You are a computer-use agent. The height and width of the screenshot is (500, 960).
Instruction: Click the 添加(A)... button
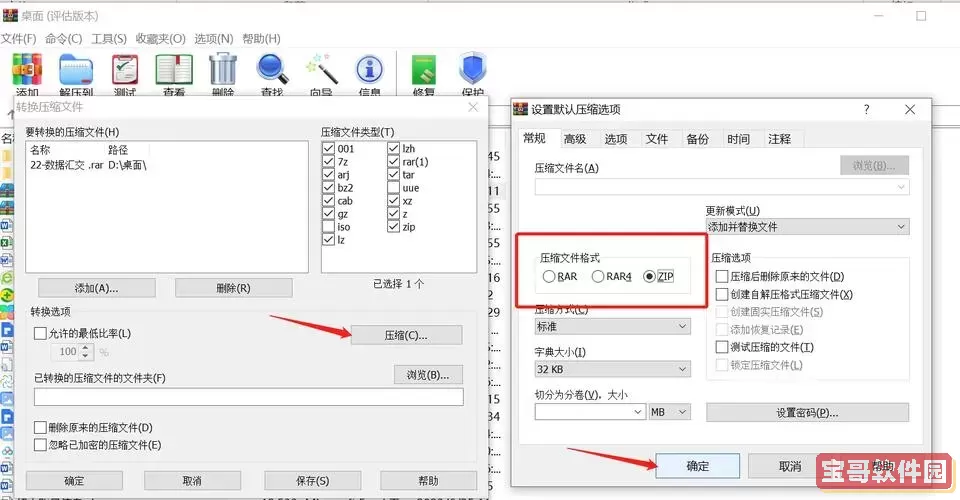[97, 288]
